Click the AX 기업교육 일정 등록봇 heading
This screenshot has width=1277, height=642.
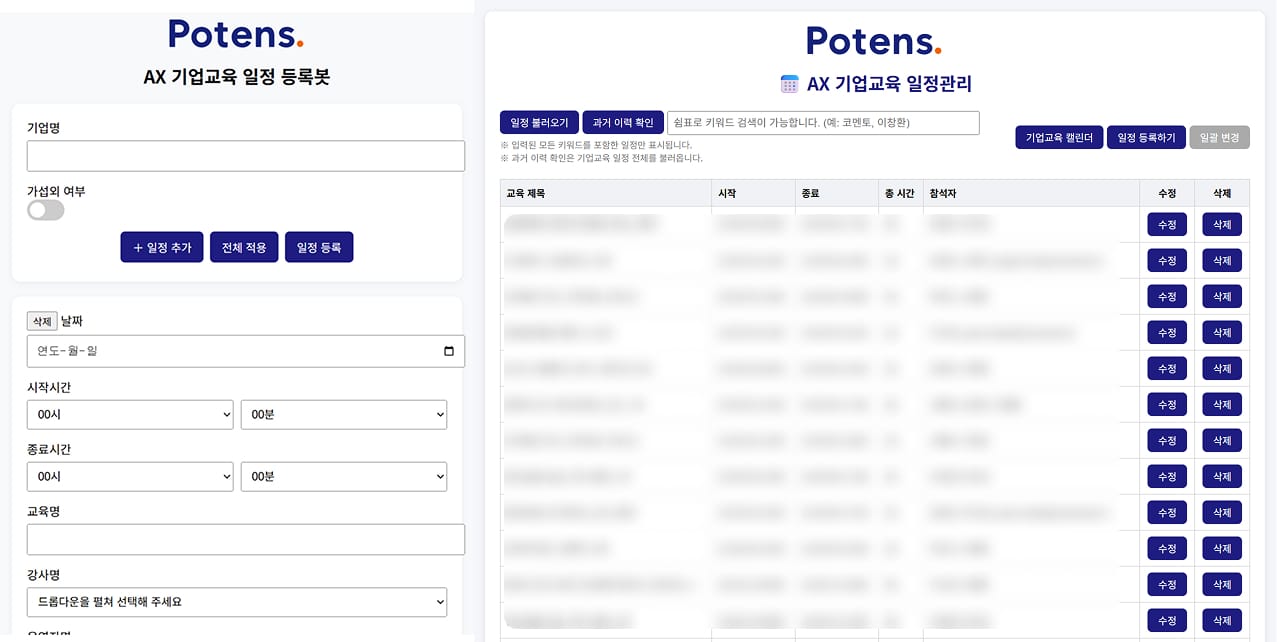(x=237, y=77)
